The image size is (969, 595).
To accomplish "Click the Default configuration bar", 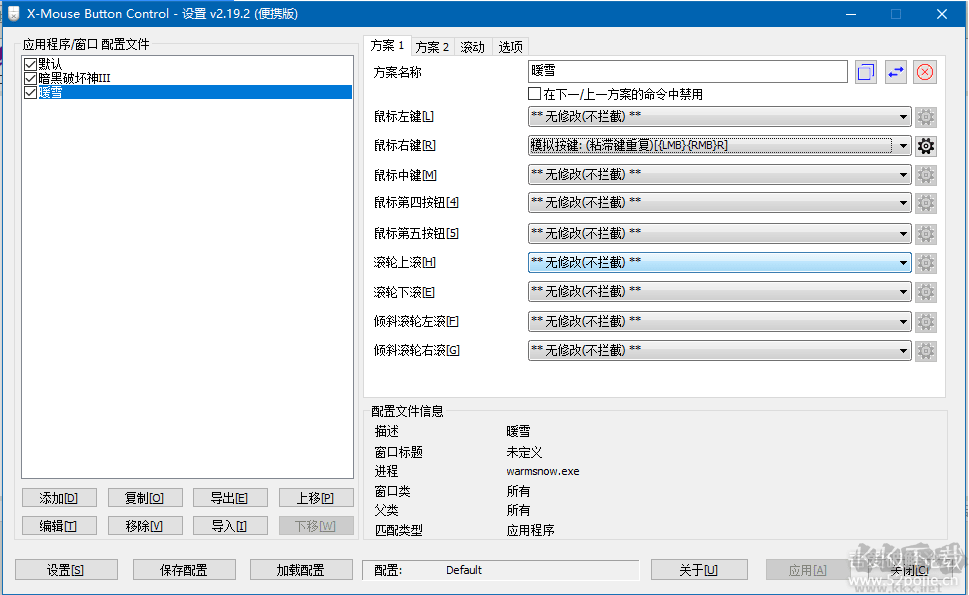I will [500, 569].
